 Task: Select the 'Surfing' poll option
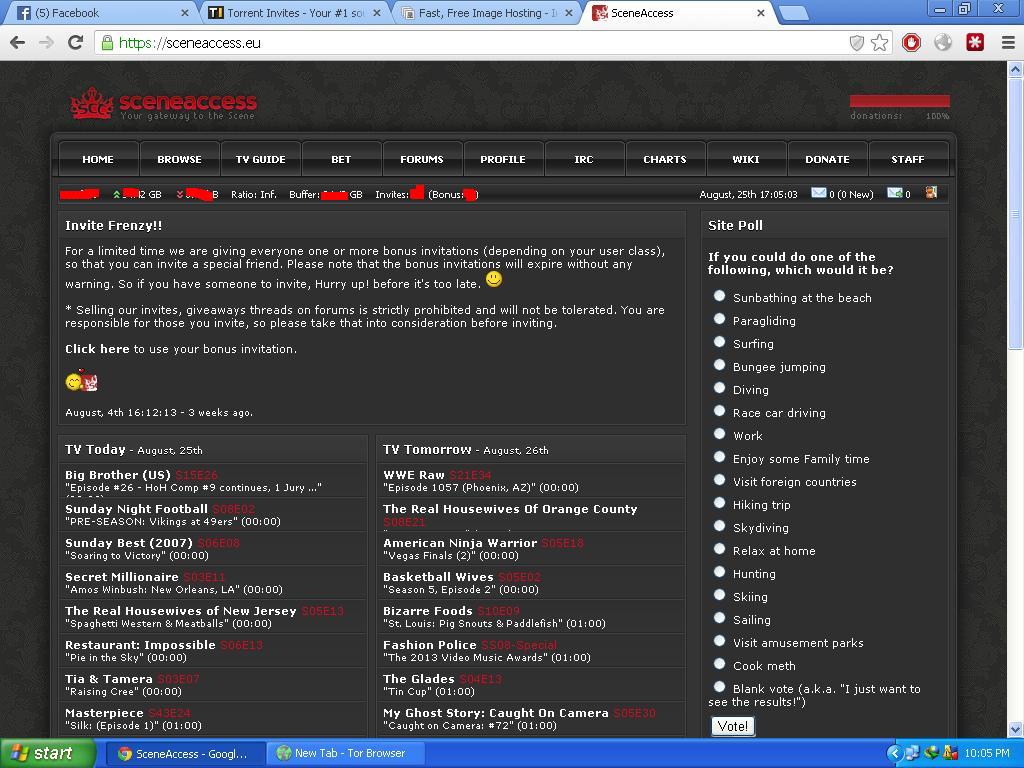(x=720, y=342)
